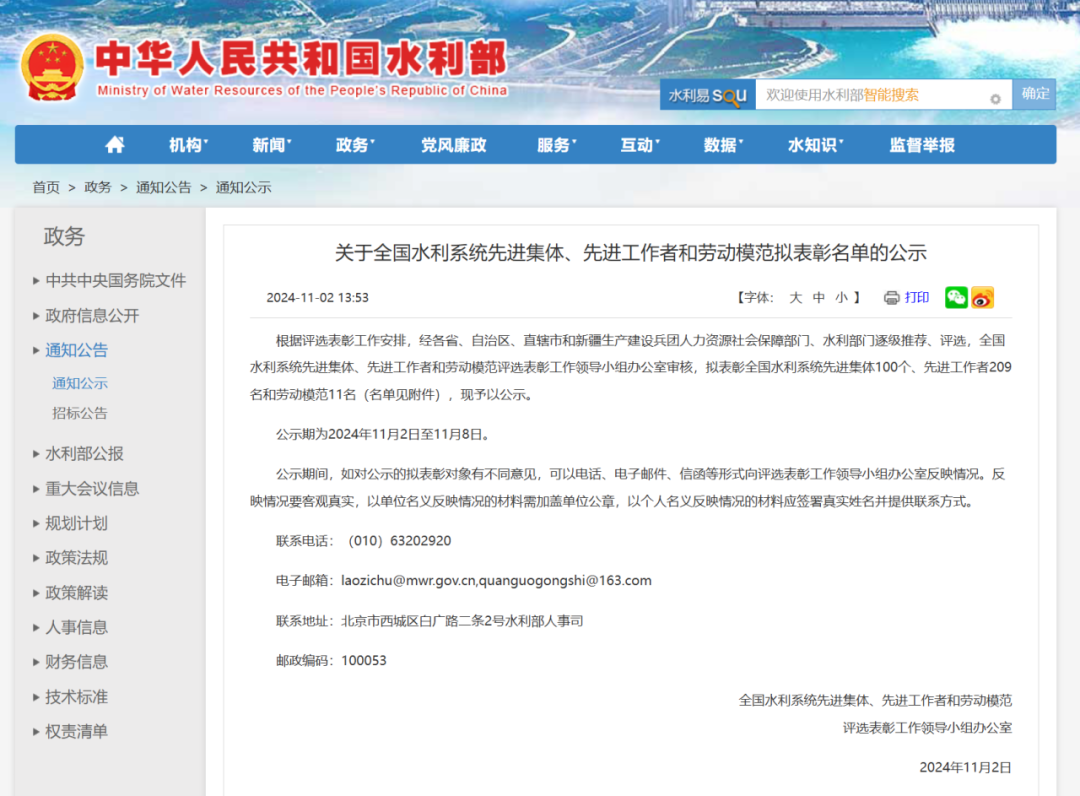
Task: Click the postal code 100053
Action: (x=364, y=660)
